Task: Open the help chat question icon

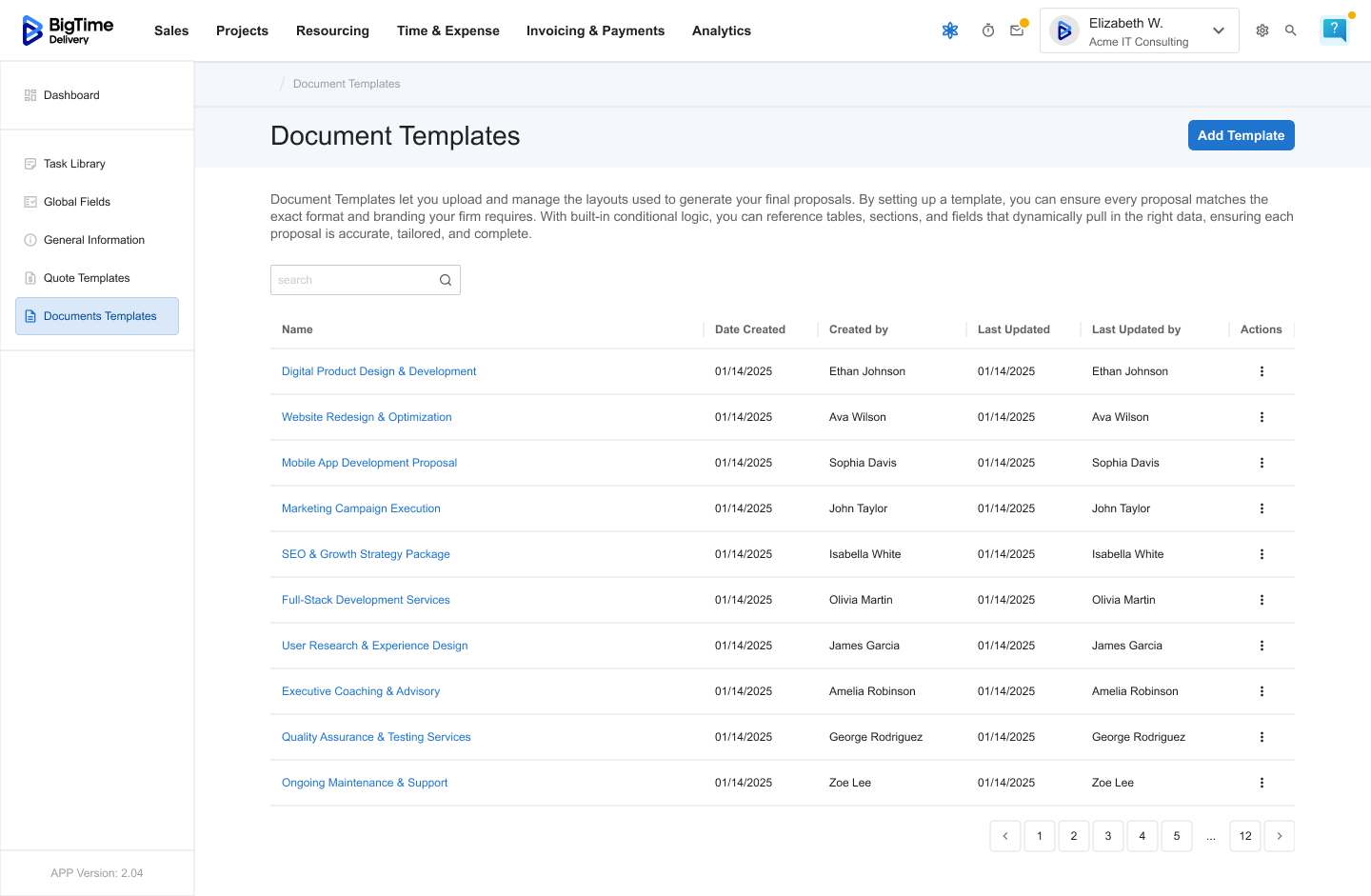Action: [1335, 30]
